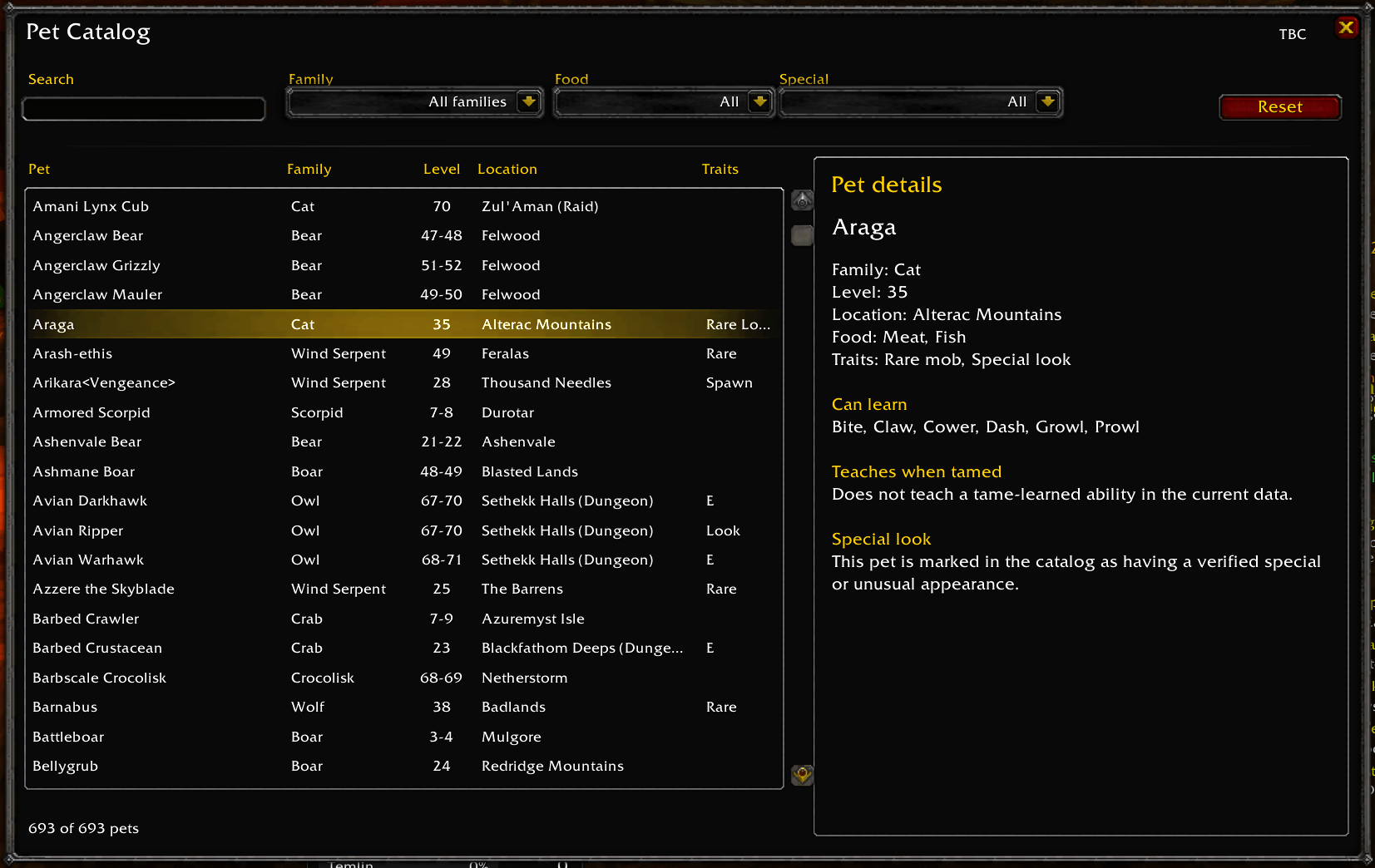The image size is (1375, 868).
Task: Select the Avian Ripper row
Action: 404,530
